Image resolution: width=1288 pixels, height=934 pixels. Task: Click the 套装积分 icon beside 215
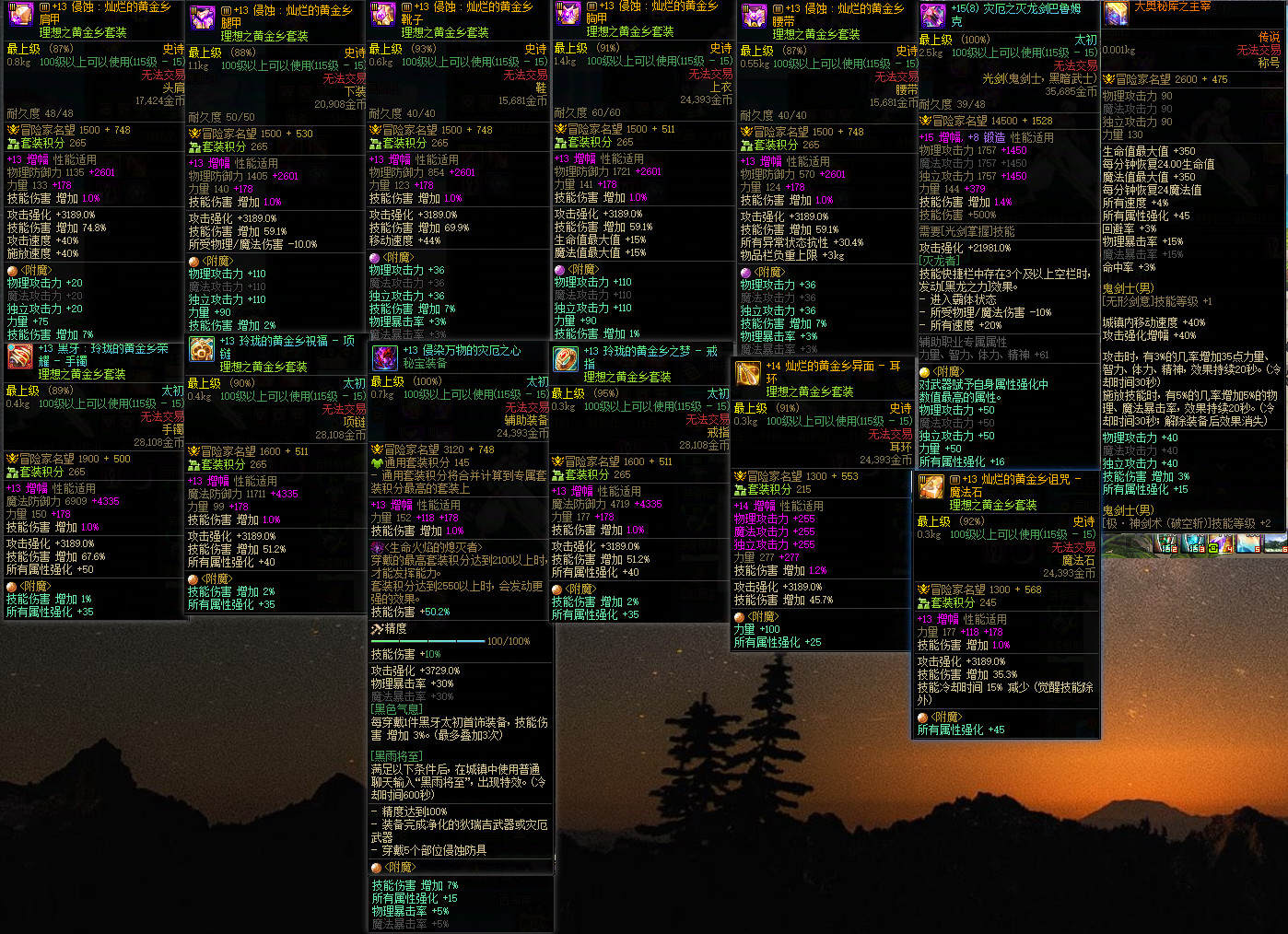tap(740, 489)
